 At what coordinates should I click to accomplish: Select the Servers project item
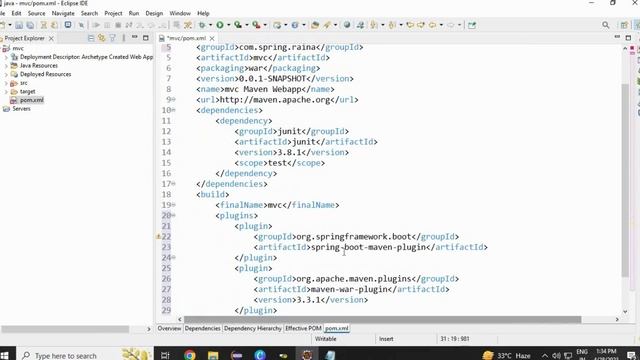21,109
